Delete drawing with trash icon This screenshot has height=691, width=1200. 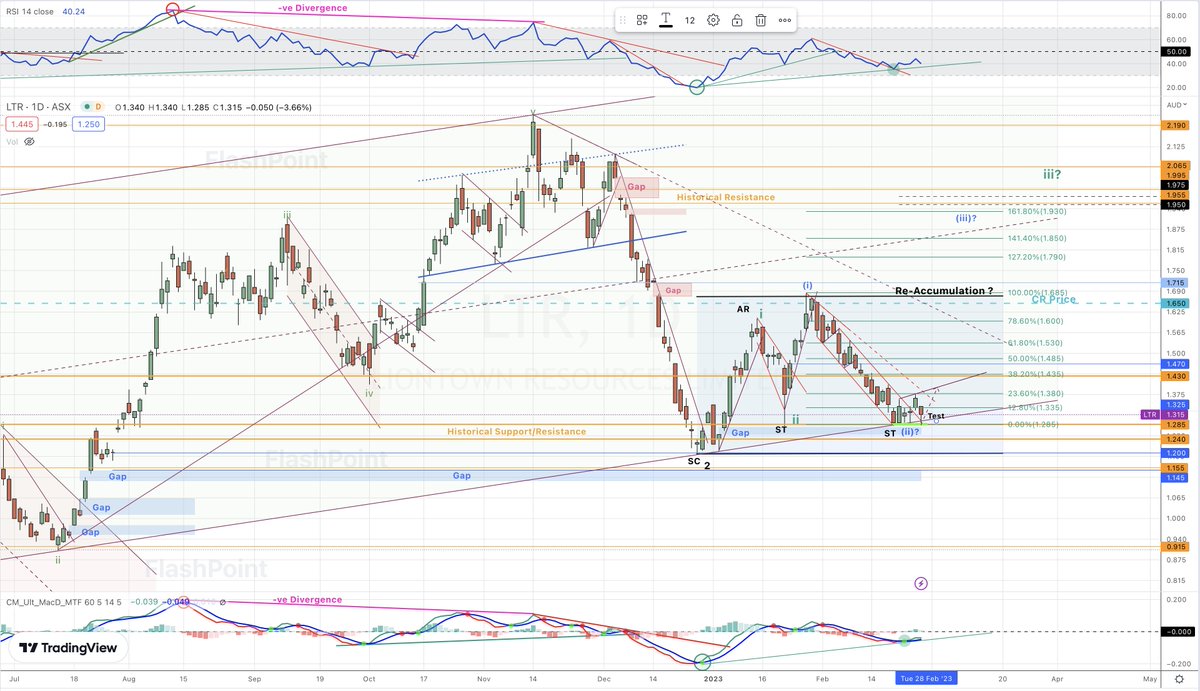click(x=761, y=20)
